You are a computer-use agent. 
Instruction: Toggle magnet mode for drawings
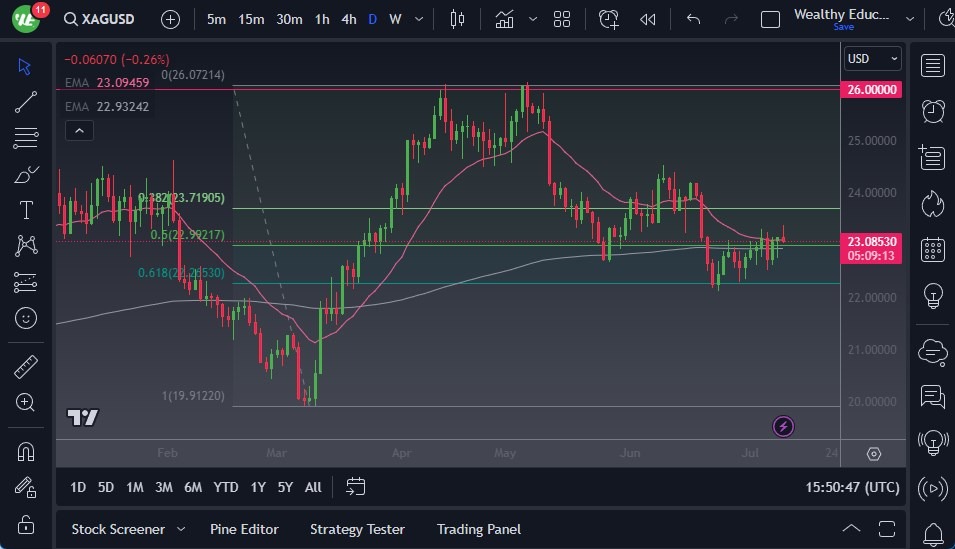26,451
